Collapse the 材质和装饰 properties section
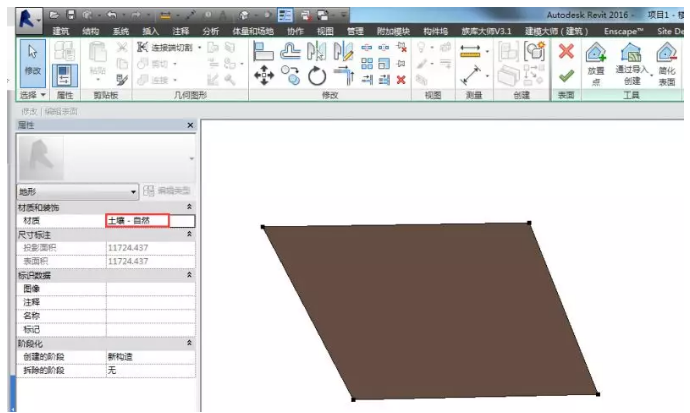Viewport: 690px width, 413px height. pos(190,206)
